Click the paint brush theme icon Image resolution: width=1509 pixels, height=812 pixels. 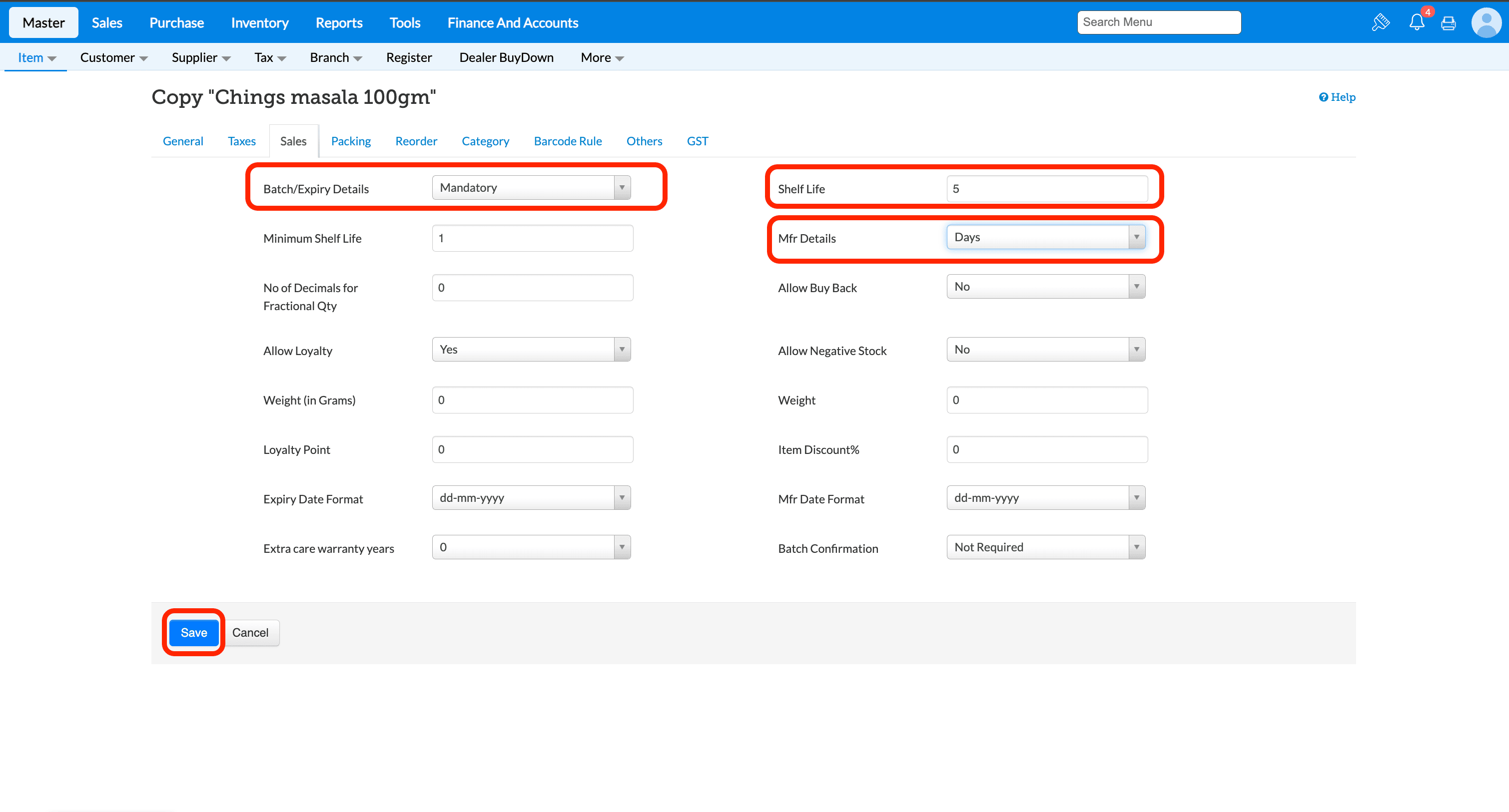(x=1380, y=22)
